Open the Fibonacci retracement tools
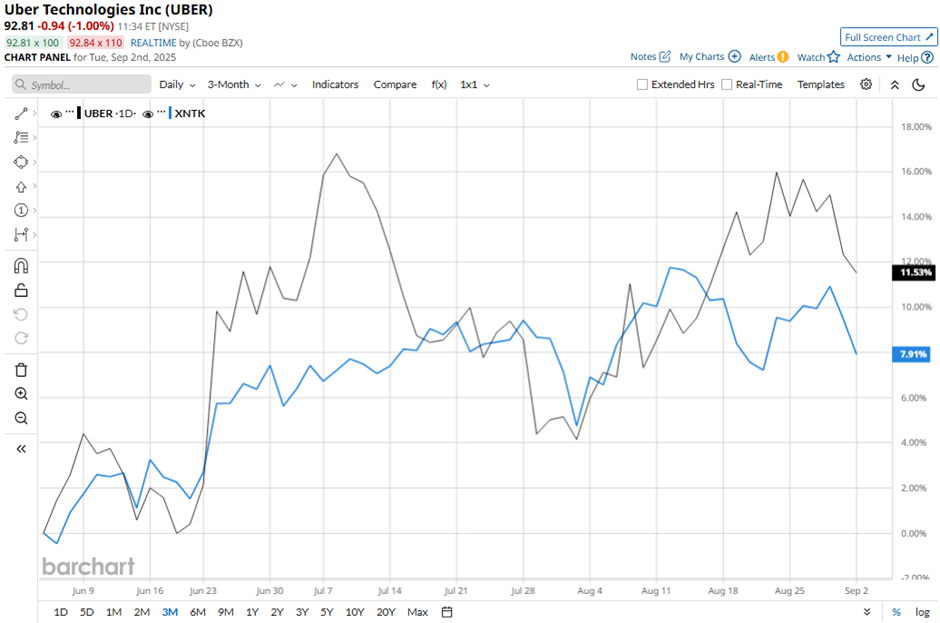Image resolution: width=940 pixels, height=623 pixels. click(21, 137)
